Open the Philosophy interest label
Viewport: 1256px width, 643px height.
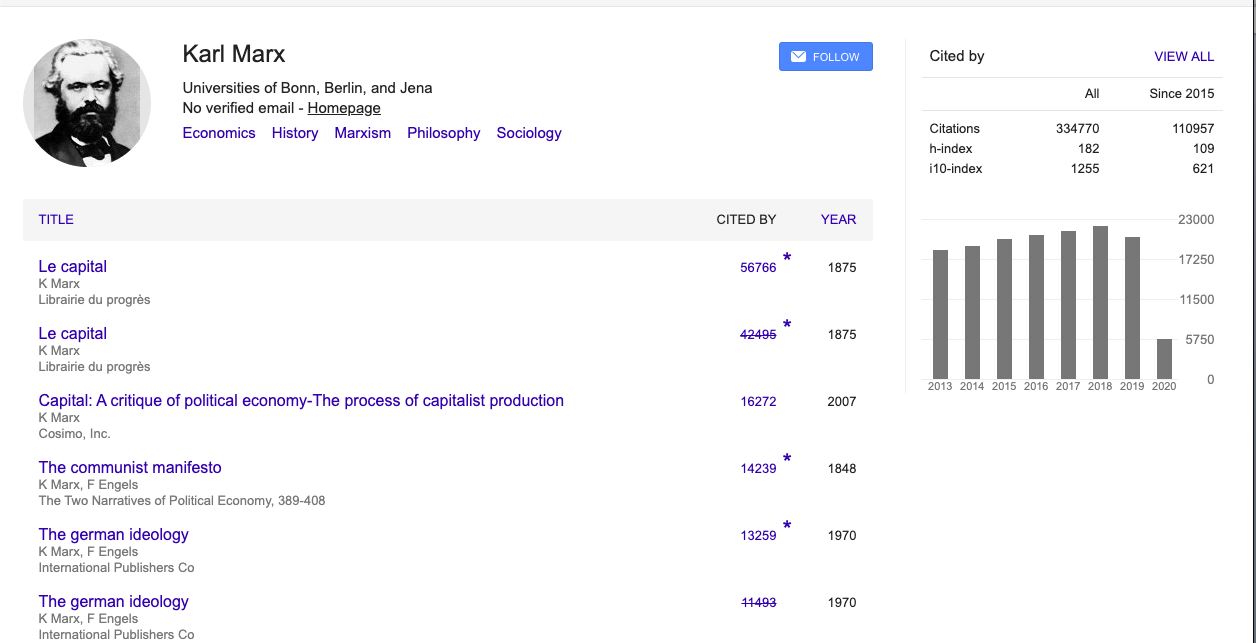[x=443, y=133]
